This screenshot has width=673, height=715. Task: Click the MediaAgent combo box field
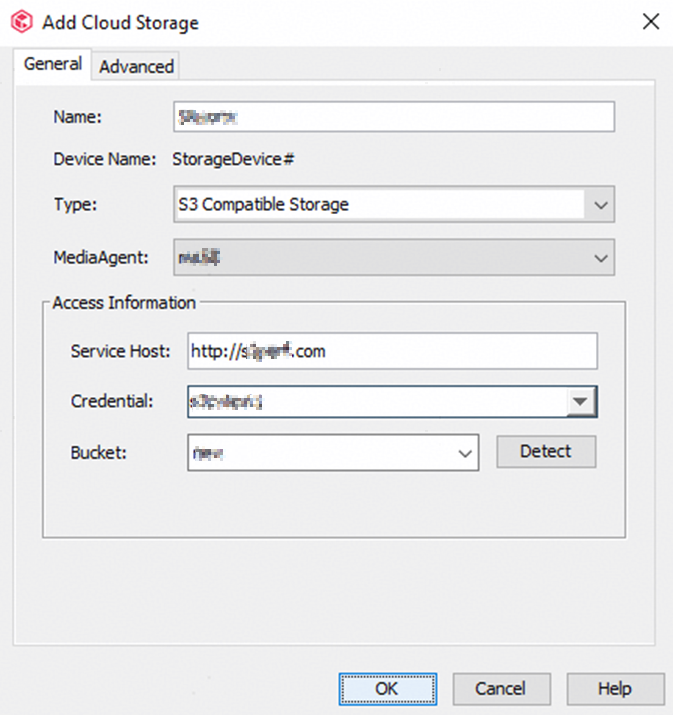[x=378, y=257]
